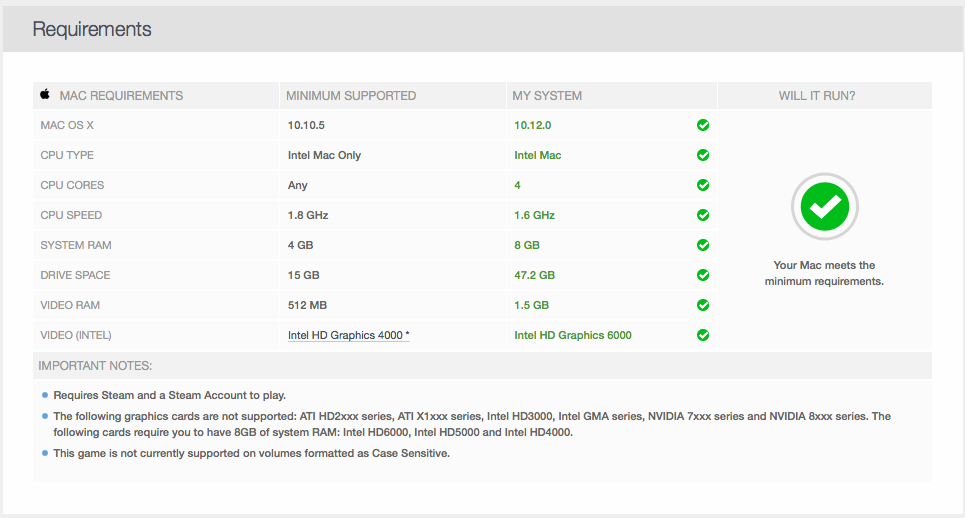Screen dimensions: 965x518
Task: Click the My System CPU cores value 4
Action: click(518, 185)
